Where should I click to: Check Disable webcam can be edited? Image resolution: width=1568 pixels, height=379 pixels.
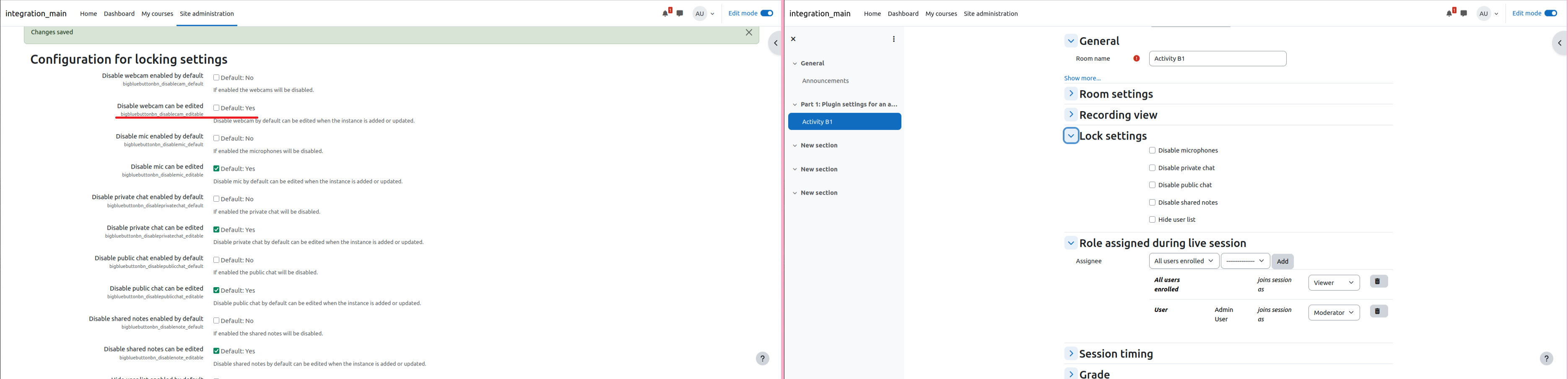pyautogui.click(x=216, y=108)
